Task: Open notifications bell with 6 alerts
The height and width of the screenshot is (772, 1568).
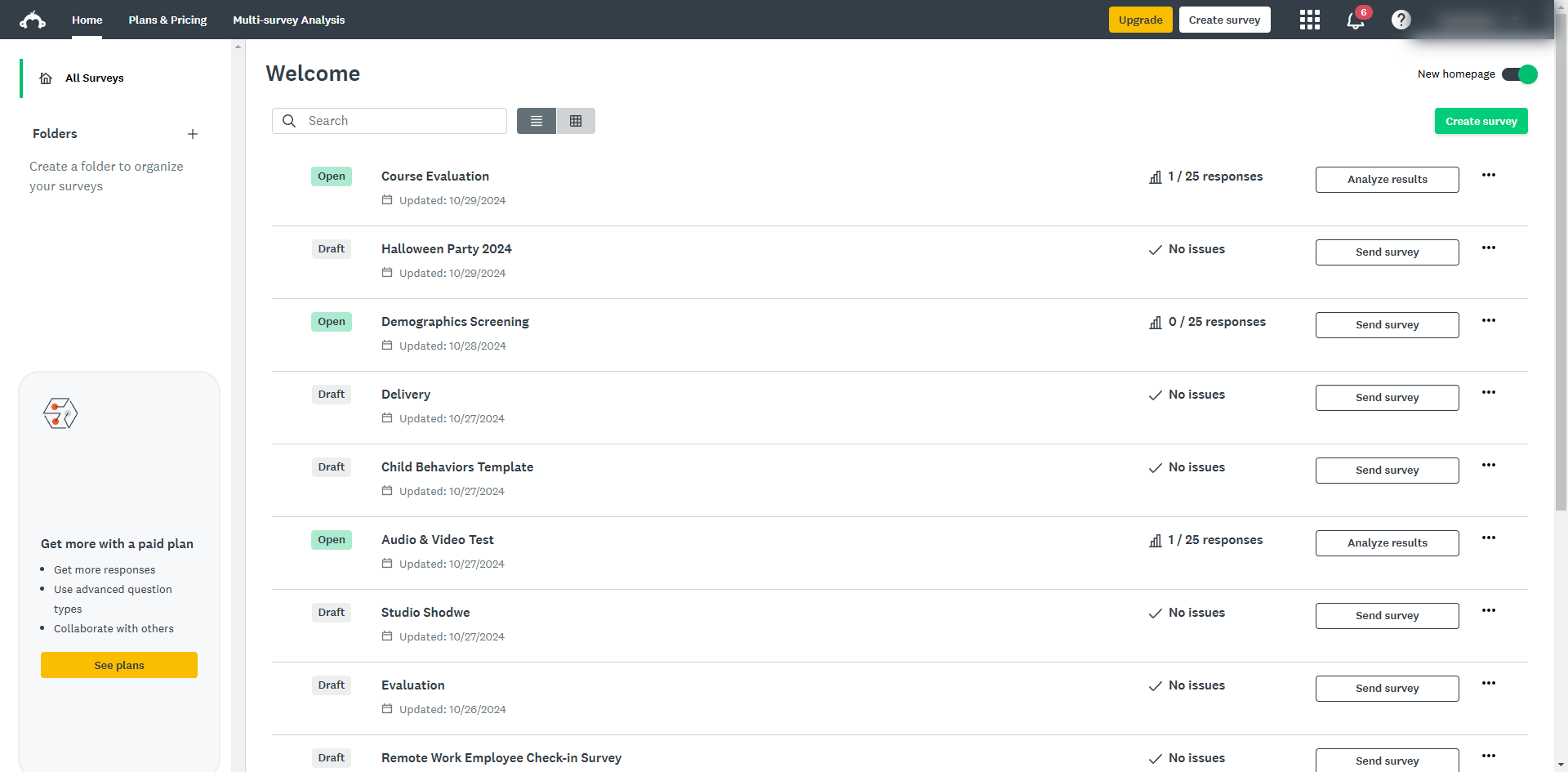Action: (x=1356, y=20)
